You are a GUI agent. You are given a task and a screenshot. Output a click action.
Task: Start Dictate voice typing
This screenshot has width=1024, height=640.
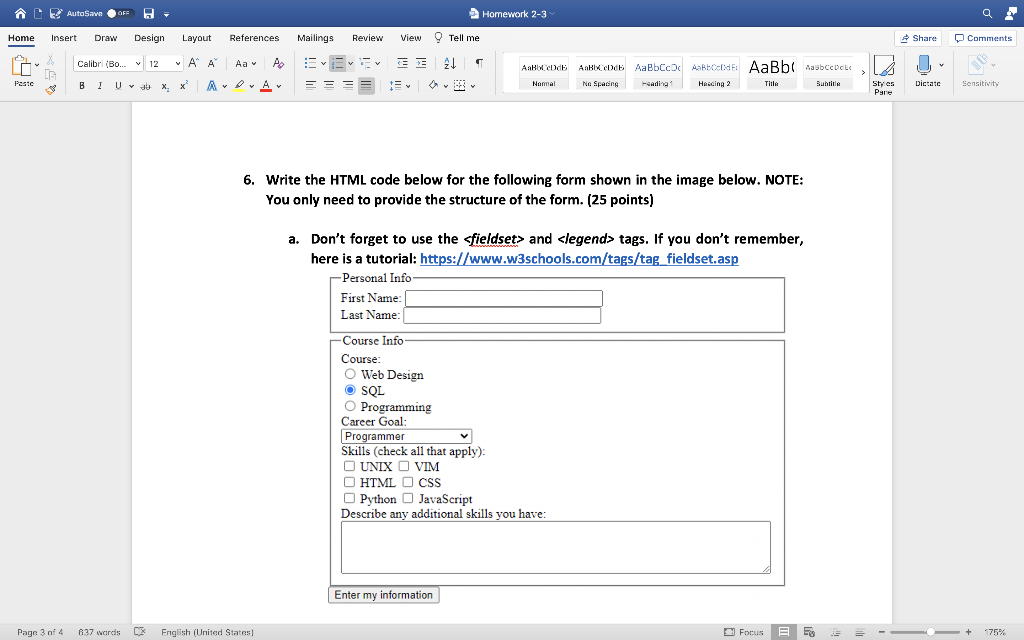(x=925, y=70)
